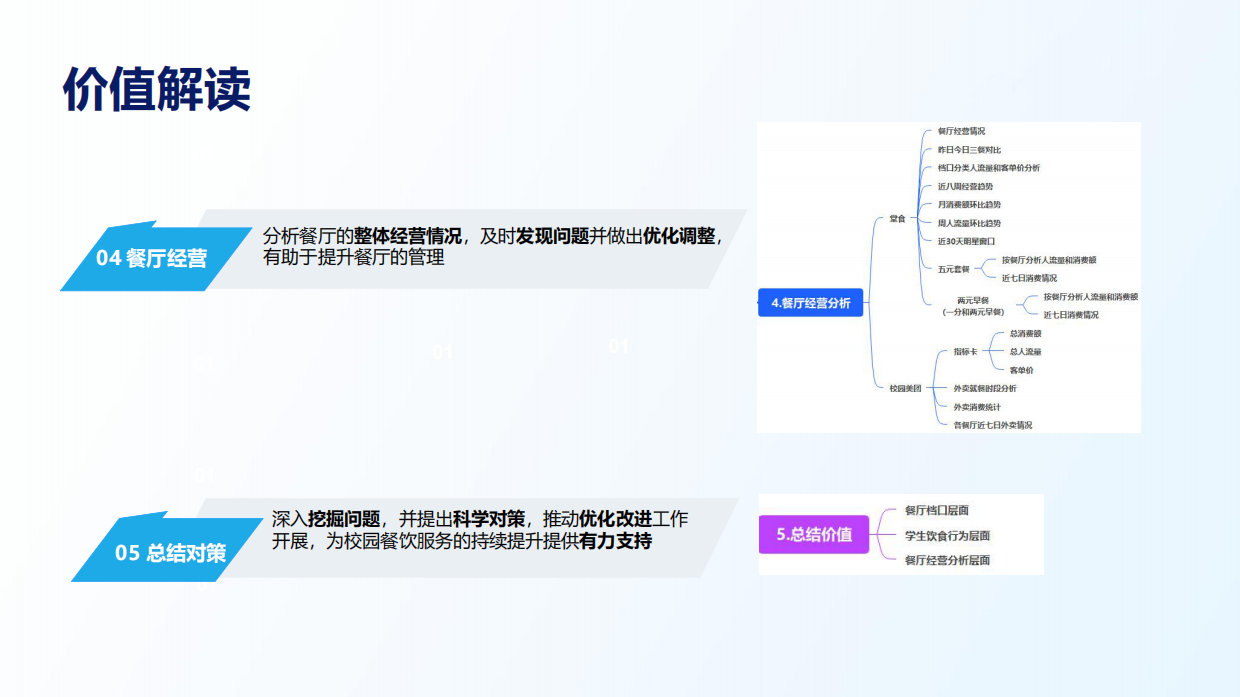Select the purple "5.总结价值" root node

[813, 535]
